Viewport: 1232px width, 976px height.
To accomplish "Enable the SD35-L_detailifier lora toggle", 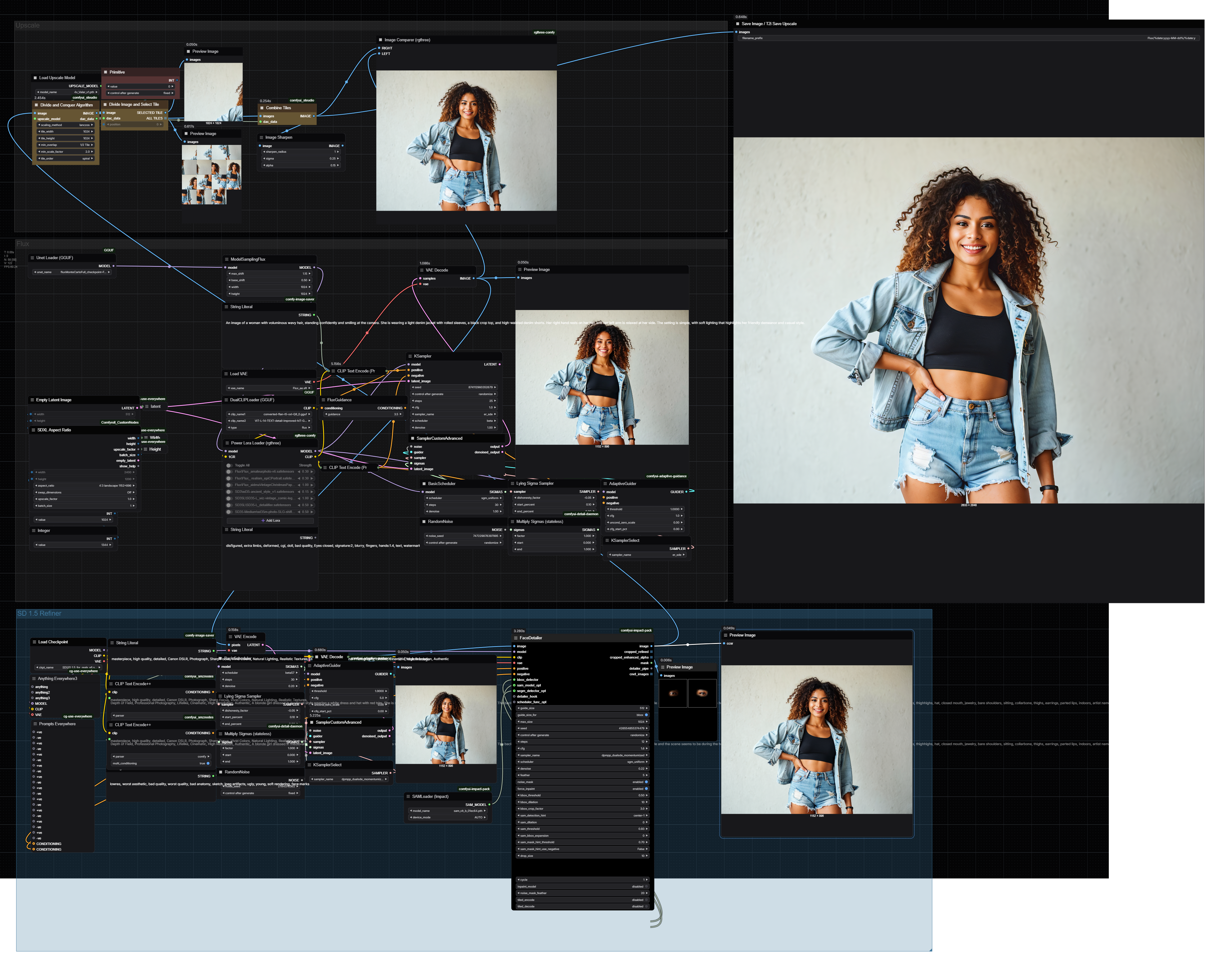I will tap(229, 505).
